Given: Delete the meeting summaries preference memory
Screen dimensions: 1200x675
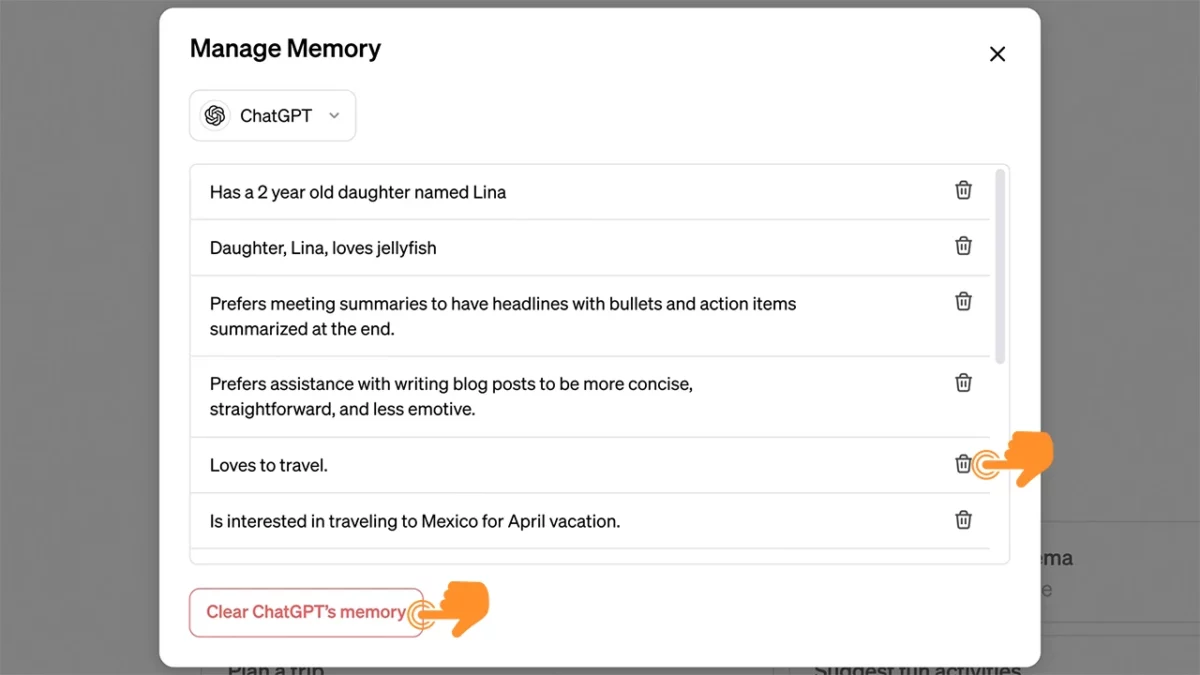Looking at the screenshot, I should click(x=963, y=301).
